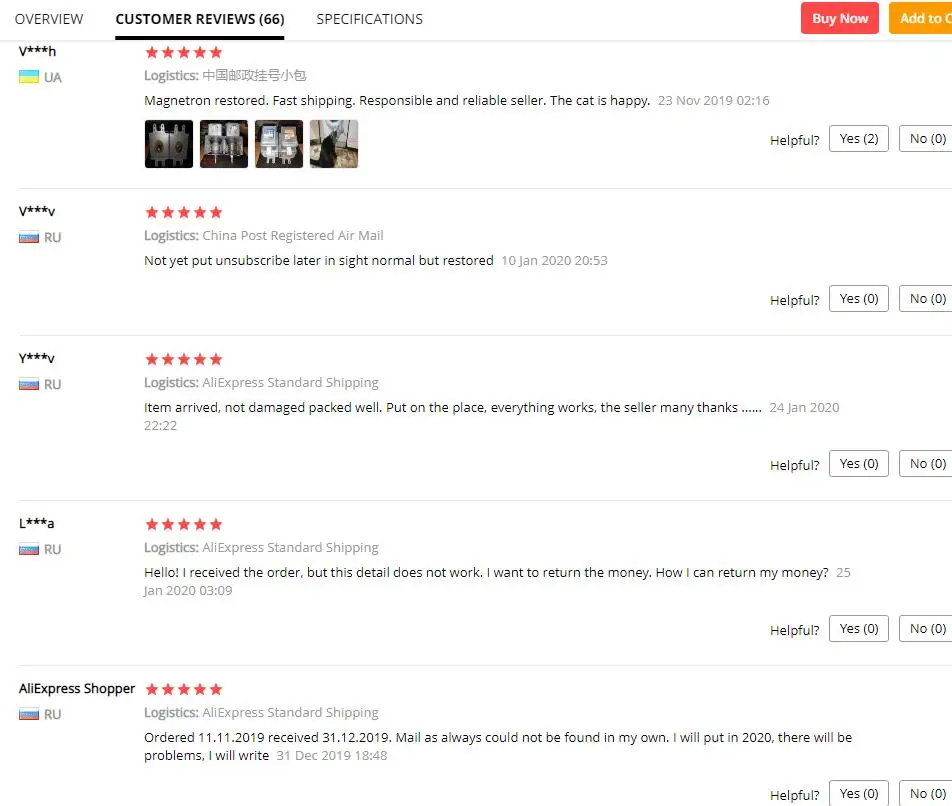Mark V***h review helpful with Yes (2)

[858, 138]
